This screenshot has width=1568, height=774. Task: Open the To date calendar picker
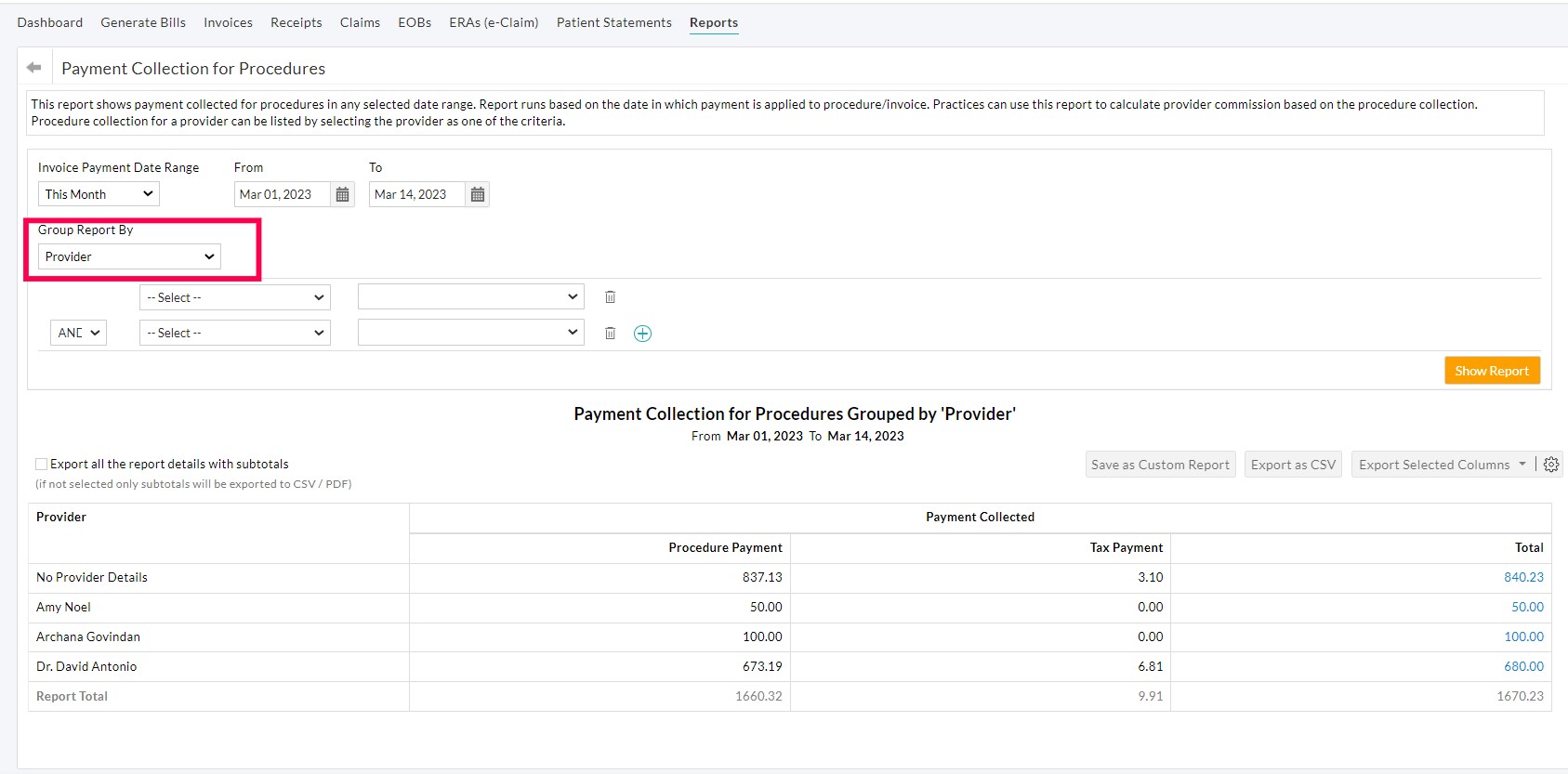[x=477, y=194]
